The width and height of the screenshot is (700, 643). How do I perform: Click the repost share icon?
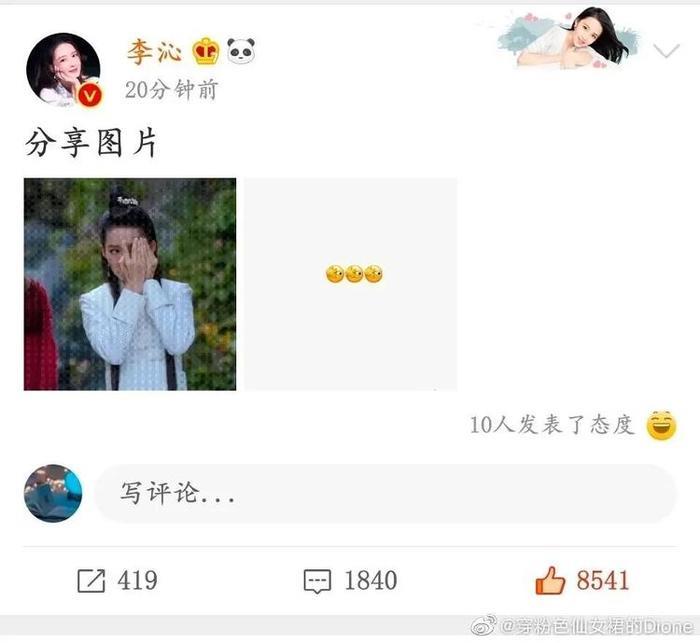(91, 580)
